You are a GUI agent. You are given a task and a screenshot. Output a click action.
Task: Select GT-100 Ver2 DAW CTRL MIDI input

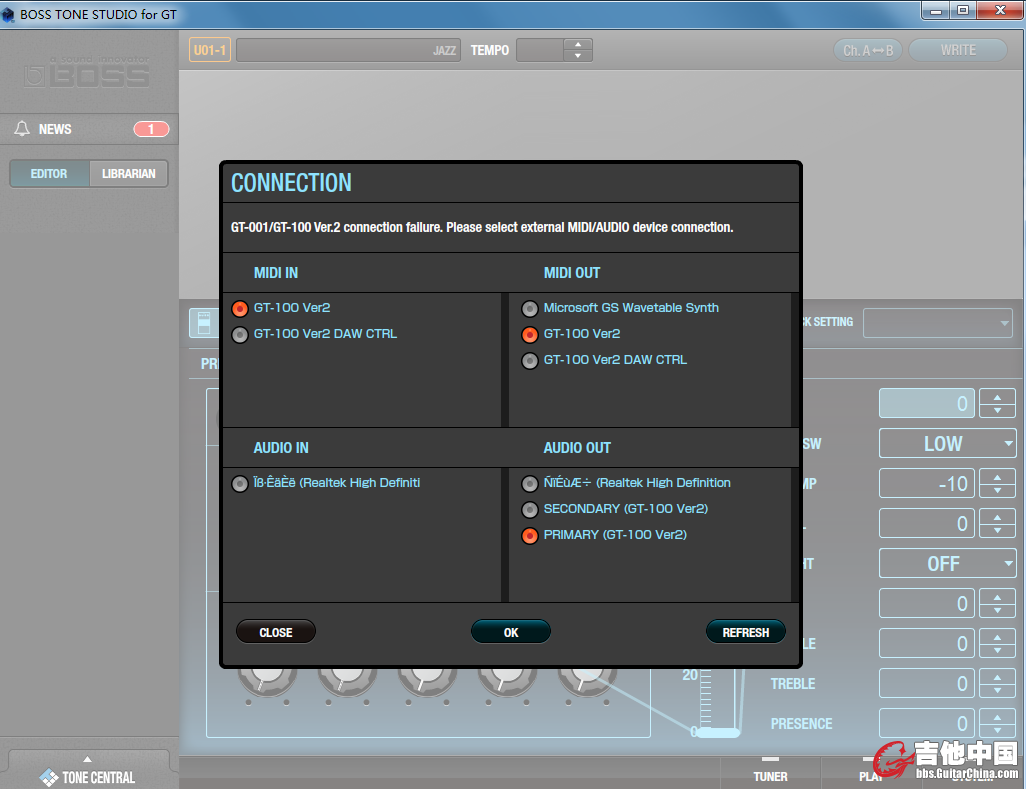pos(240,335)
